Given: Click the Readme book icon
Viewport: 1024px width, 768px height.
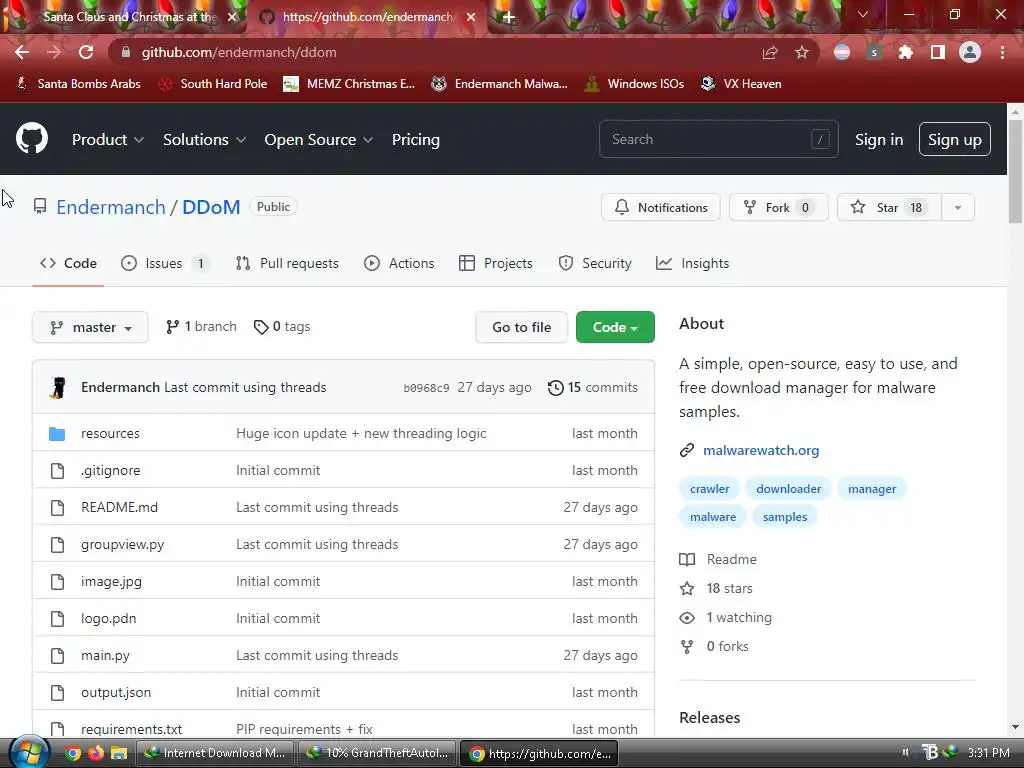Looking at the screenshot, I should point(687,560).
